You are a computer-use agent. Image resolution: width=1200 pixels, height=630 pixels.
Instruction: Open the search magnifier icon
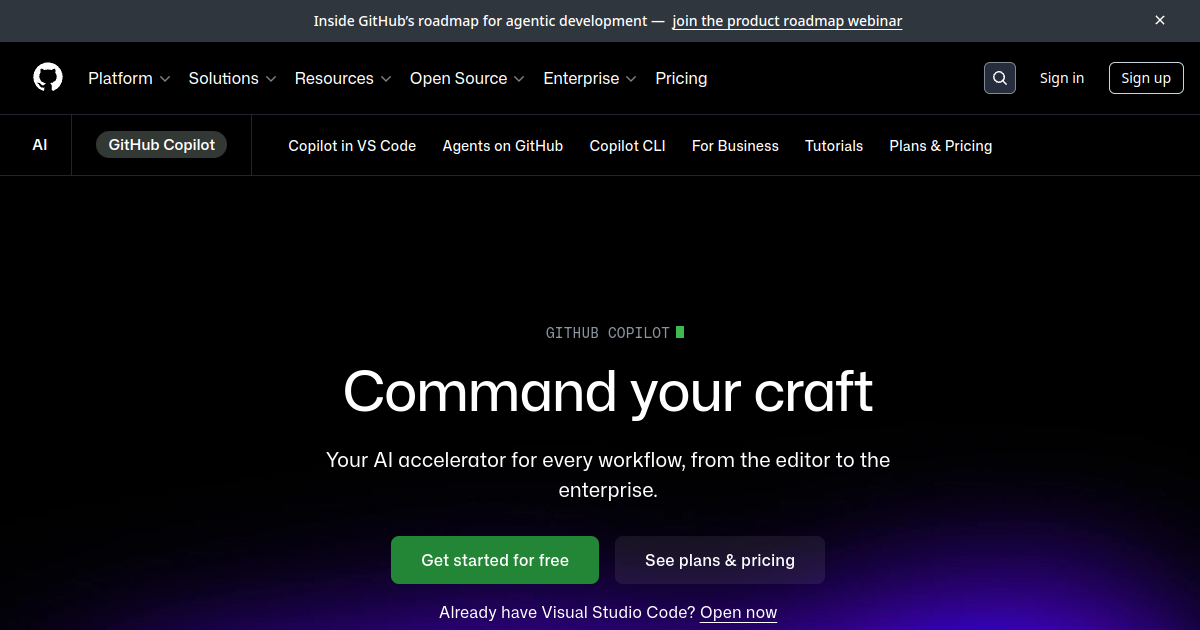click(x=1000, y=78)
